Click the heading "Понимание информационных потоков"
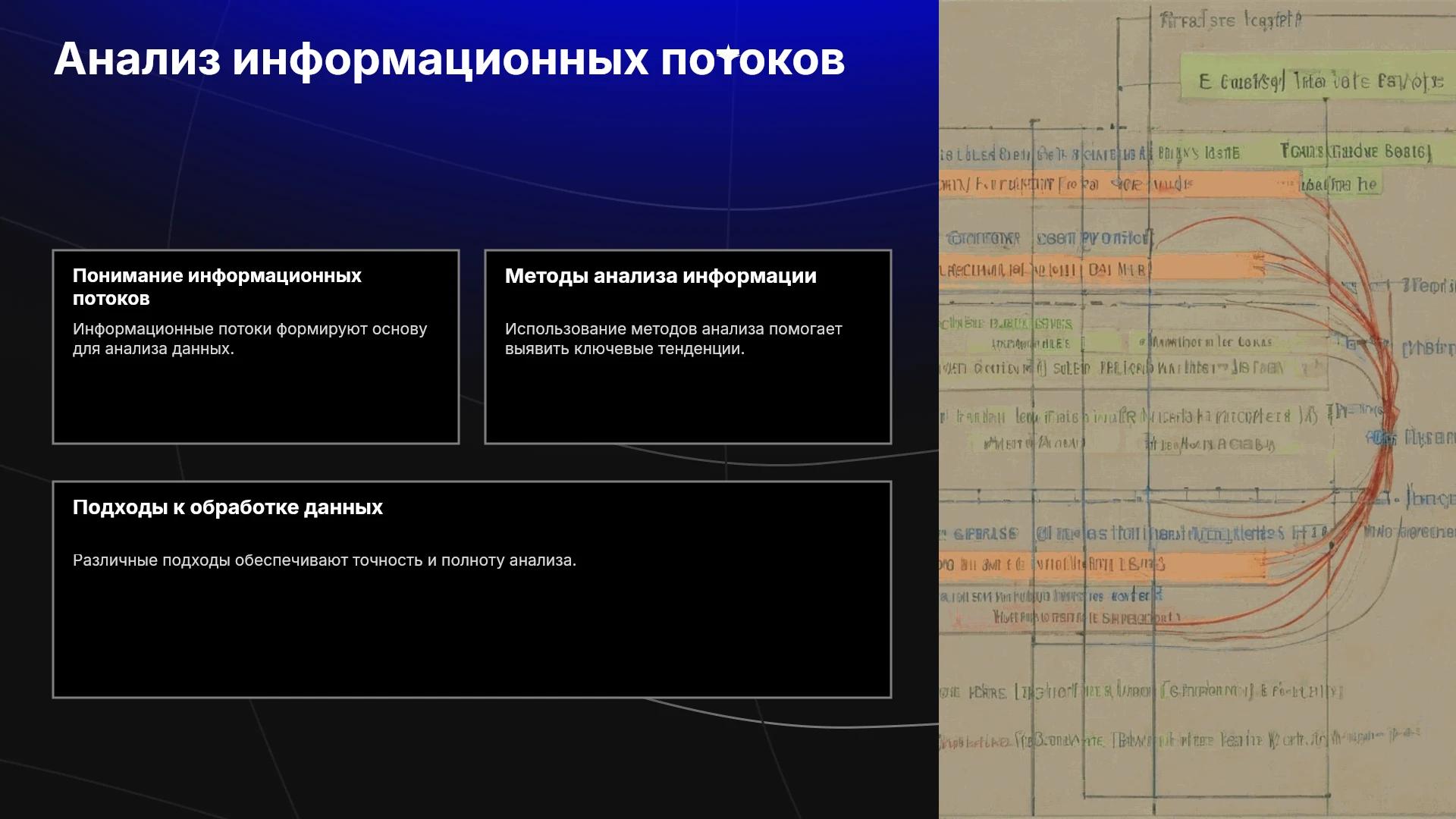Screen dimensions: 1456x819 [x=217, y=287]
